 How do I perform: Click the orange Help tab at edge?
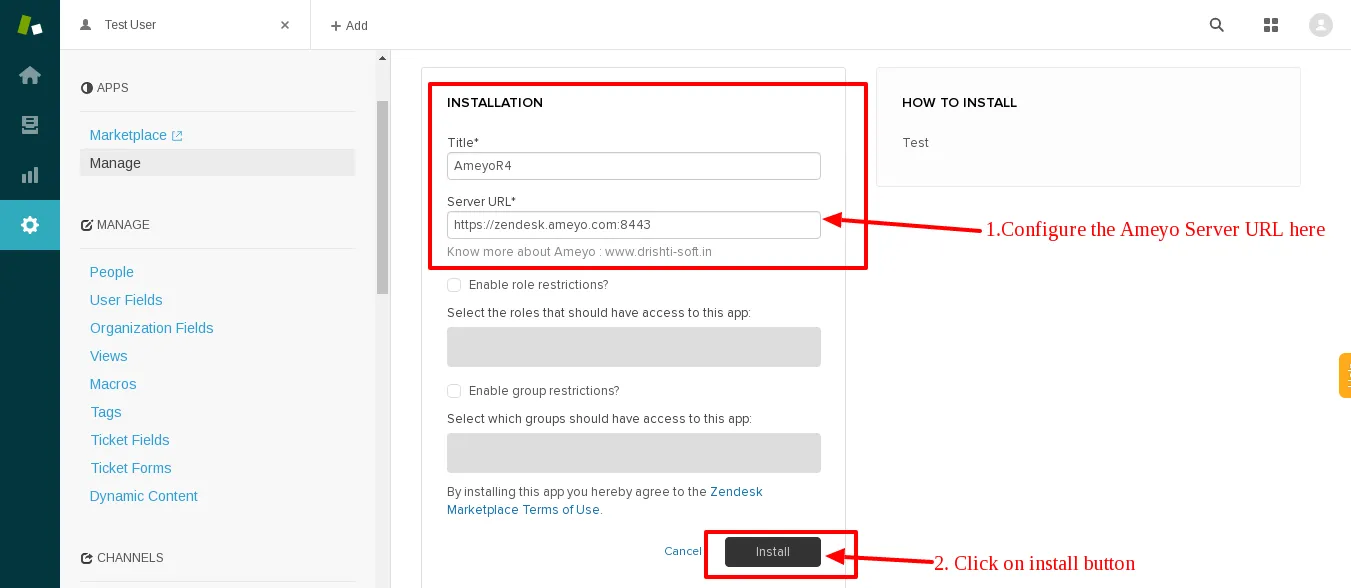coord(1345,376)
